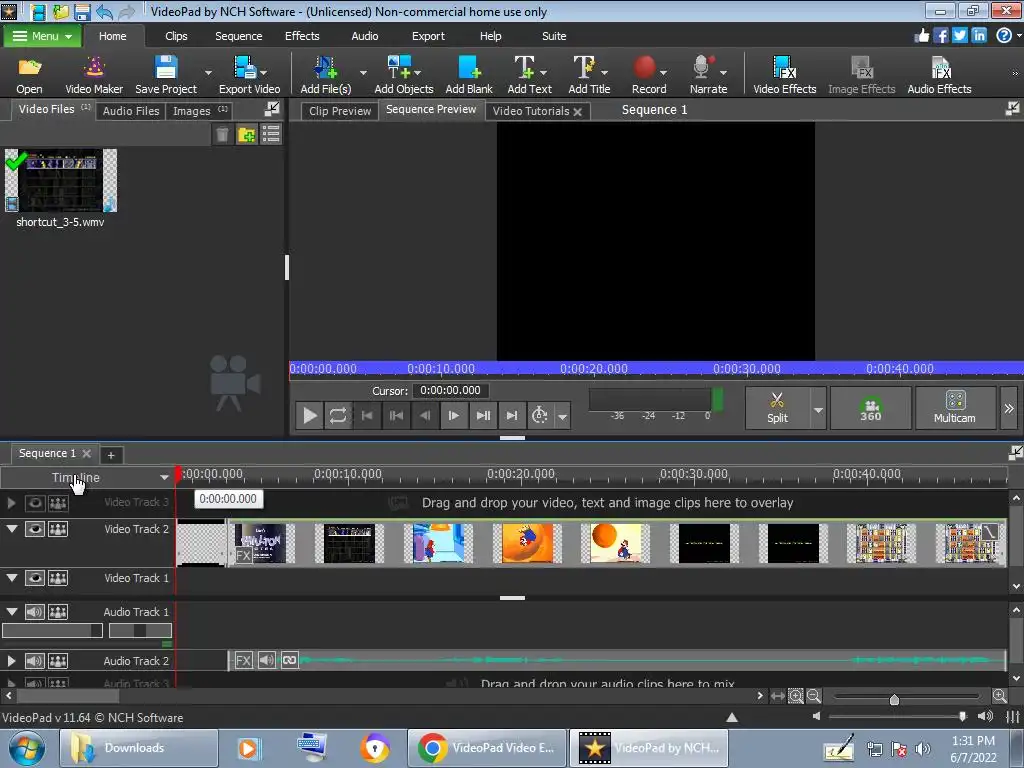Image resolution: width=1024 pixels, height=768 pixels.
Task: Click the thumbs-up like icon
Action: pos(921,35)
